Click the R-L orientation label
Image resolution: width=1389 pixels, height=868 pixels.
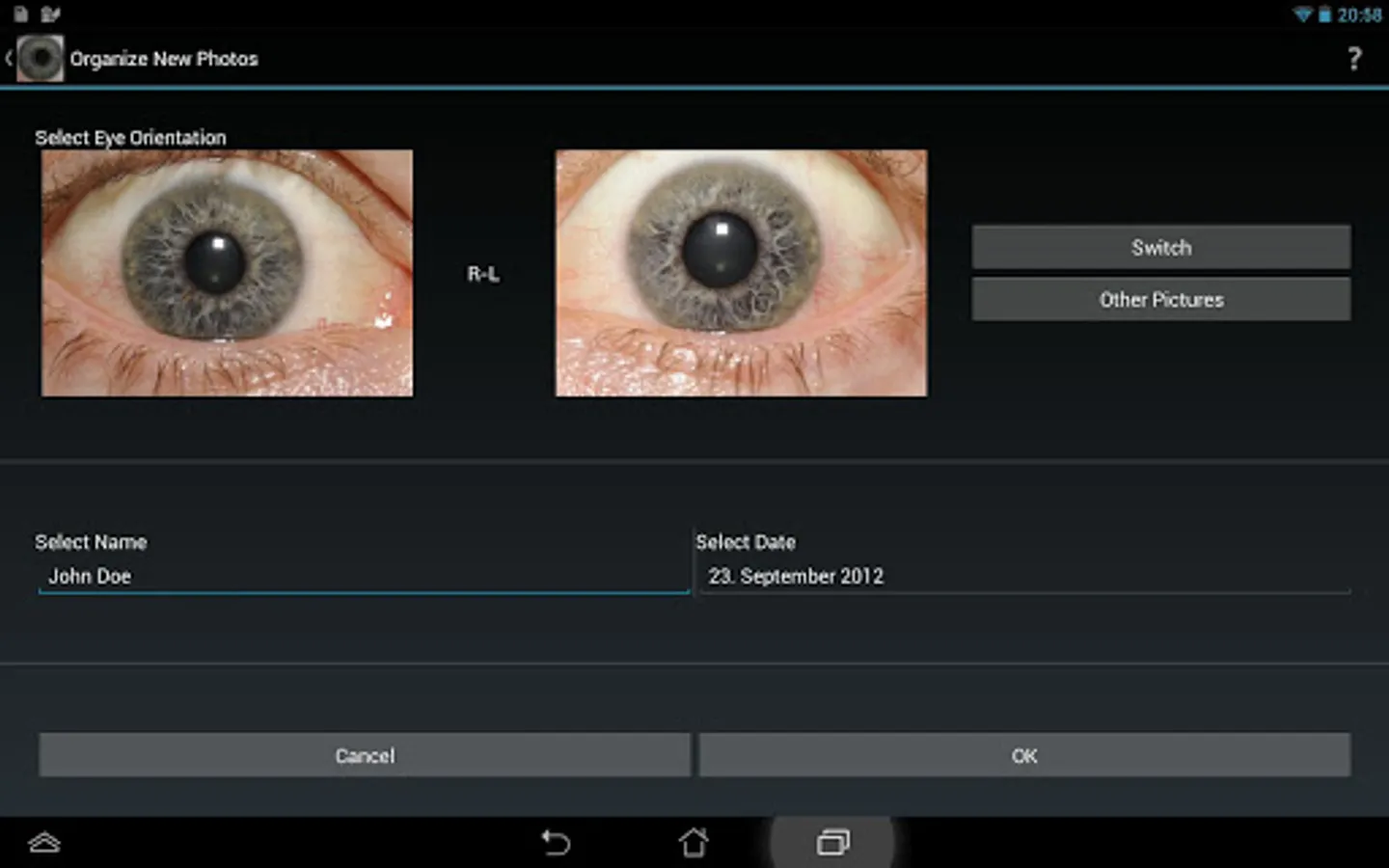pyautogui.click(x=483, y=274)
